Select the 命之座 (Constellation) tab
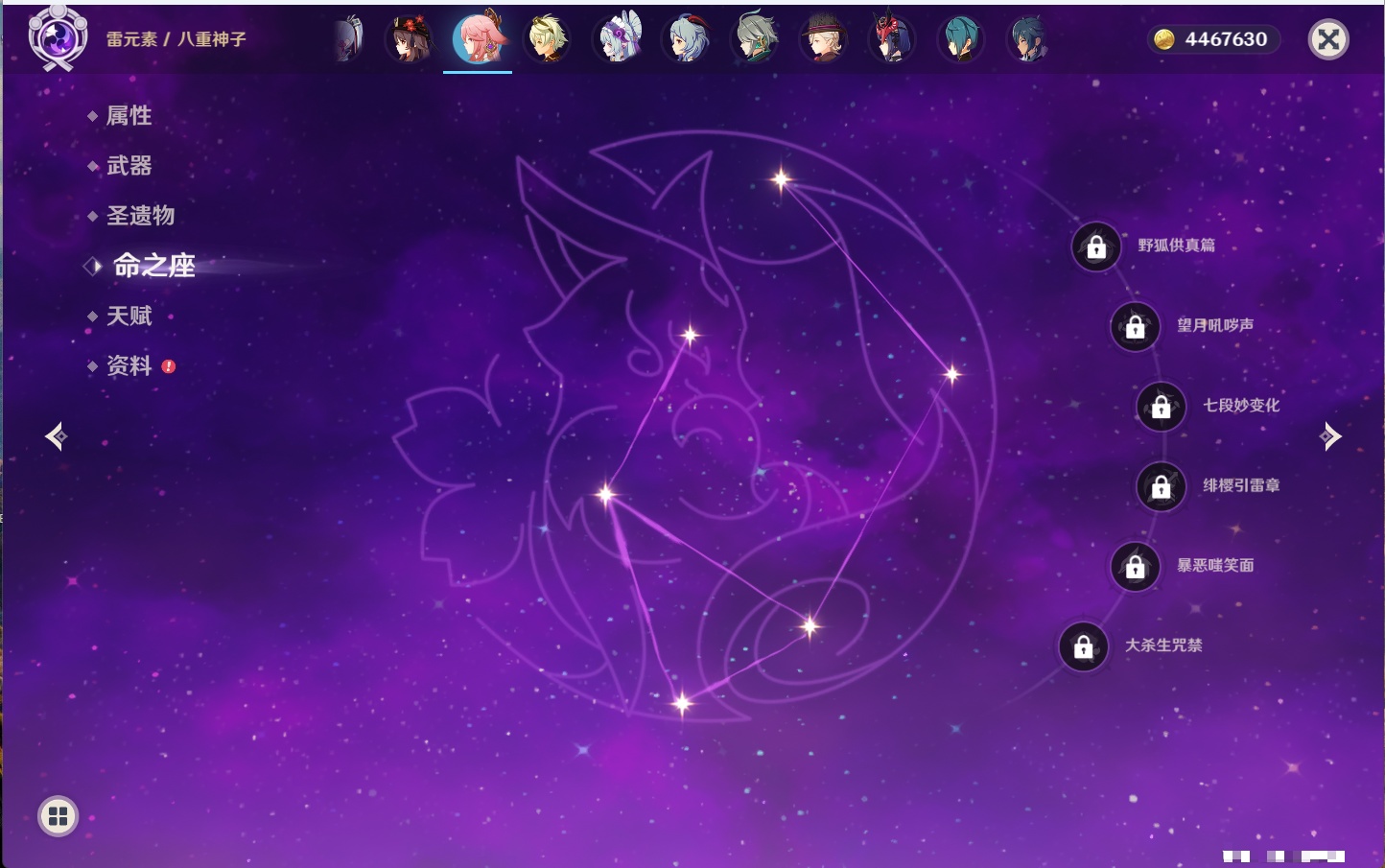The width and height of the screenshot is (1385, 868). coord(154,266)
